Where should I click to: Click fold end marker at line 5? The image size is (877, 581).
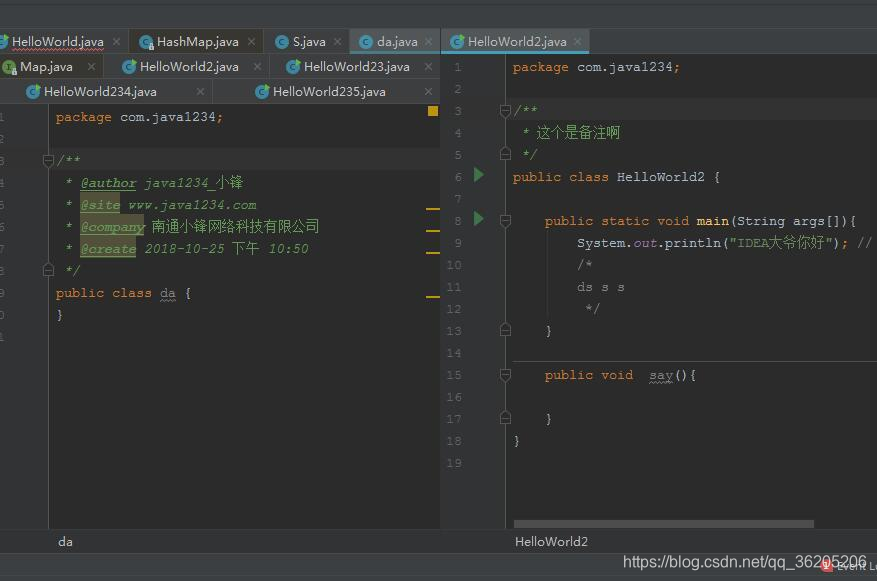tap(505, 154)
